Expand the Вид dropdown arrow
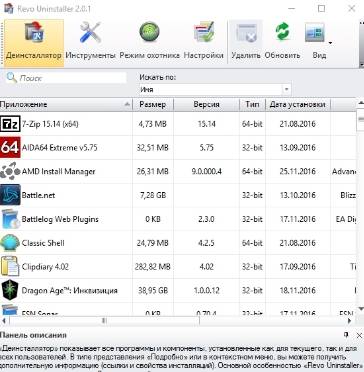This screenshot has width=364, height=372. pos(330,43)
